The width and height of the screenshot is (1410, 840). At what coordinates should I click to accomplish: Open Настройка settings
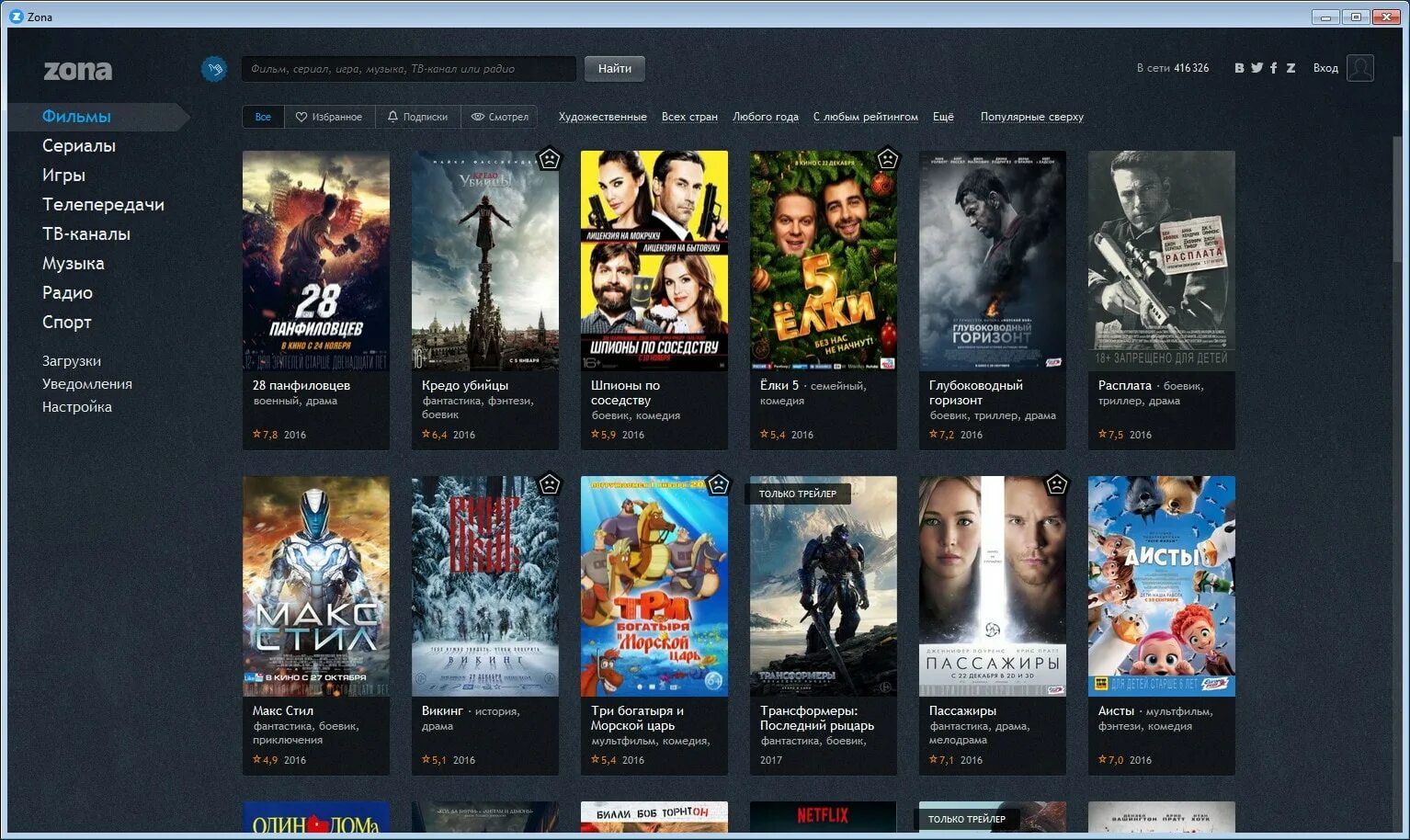pyautogui.click(x=77, y=407)
